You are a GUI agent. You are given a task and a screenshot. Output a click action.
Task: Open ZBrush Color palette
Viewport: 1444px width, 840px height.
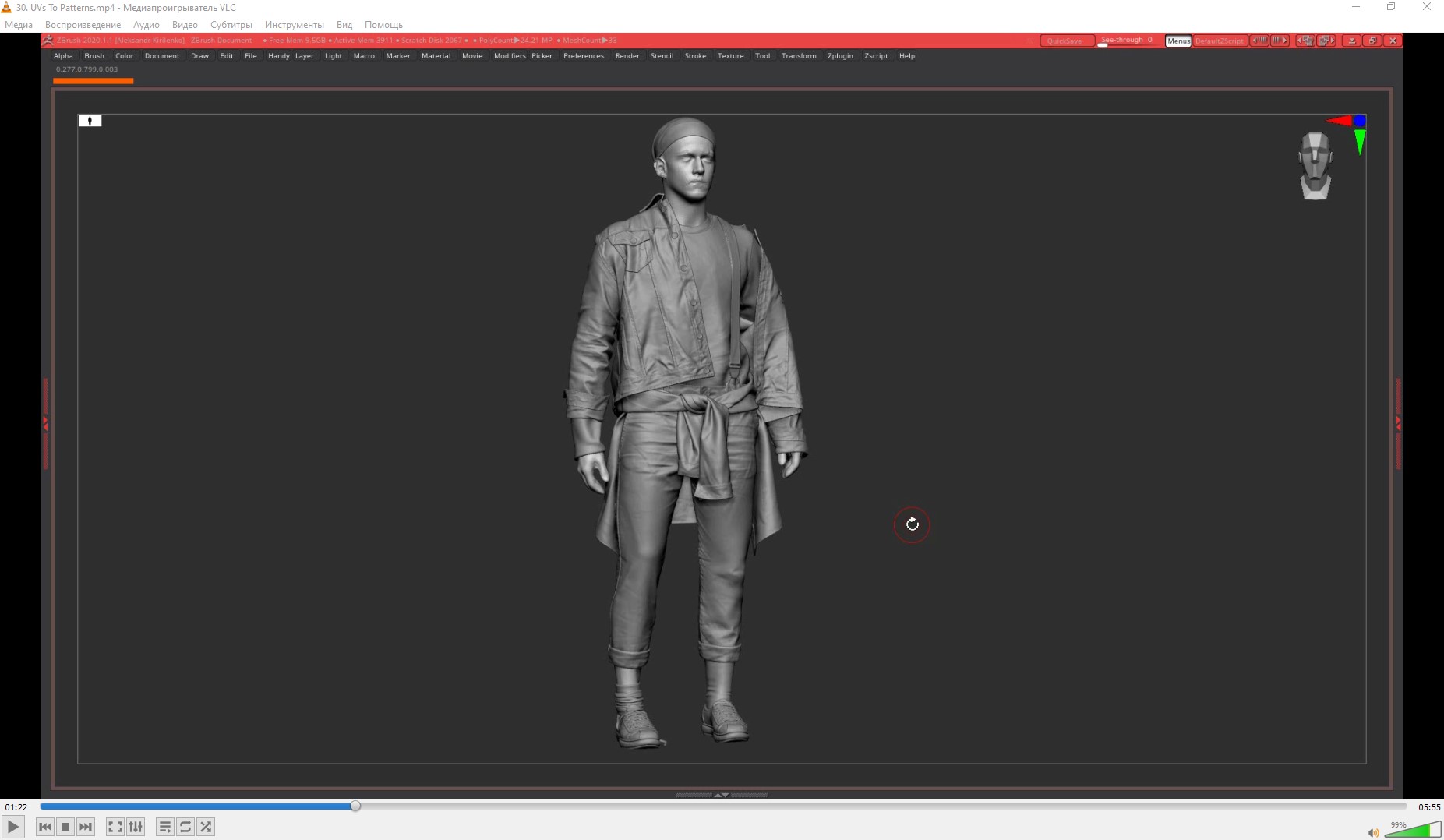(125, 56)
